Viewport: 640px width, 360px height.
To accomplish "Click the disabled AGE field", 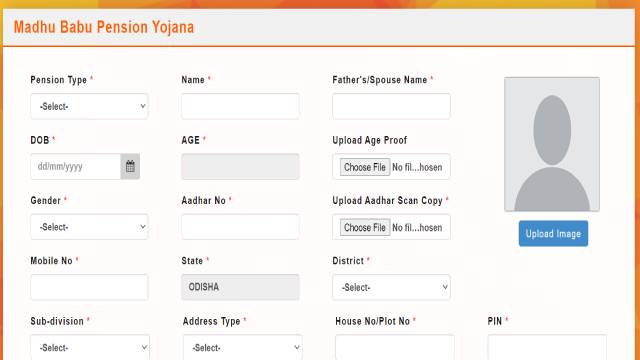I will click(240, 167).
